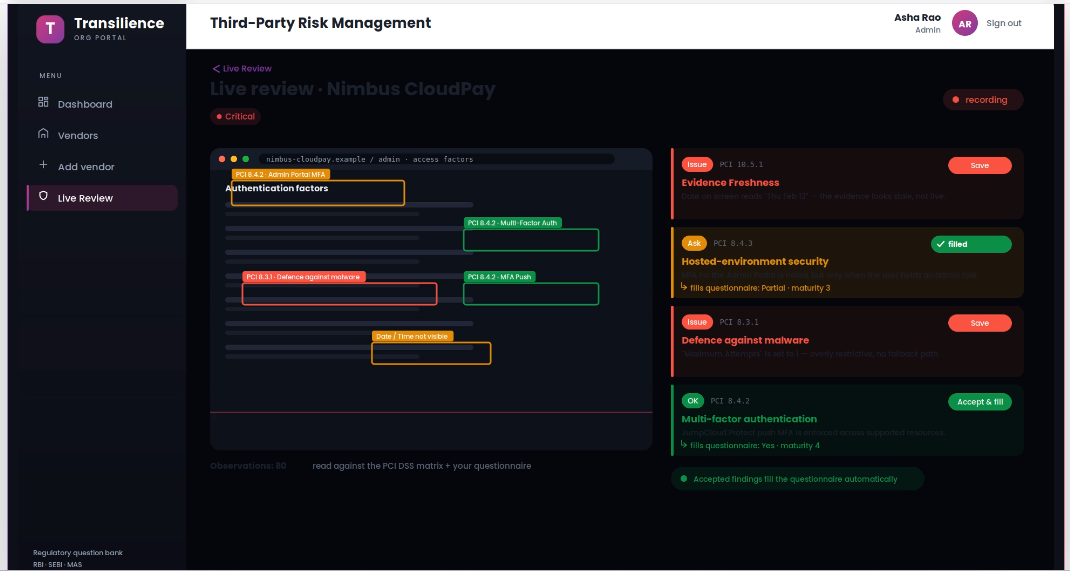This screenshot has height=571, width=1070.
Task: Select the 'PCI 8.4.2 · MFA Push' annotation label
Action: [500, 276]
